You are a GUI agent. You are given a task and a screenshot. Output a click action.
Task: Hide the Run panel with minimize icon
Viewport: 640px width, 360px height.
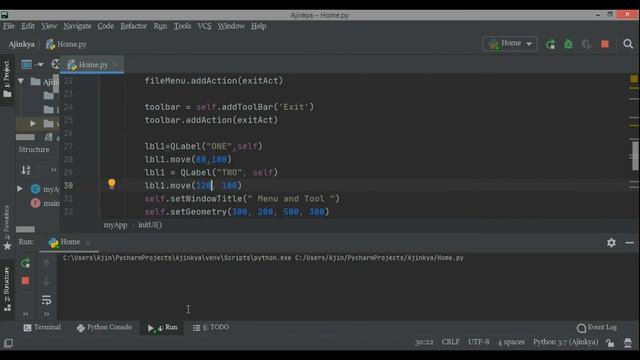629,243
